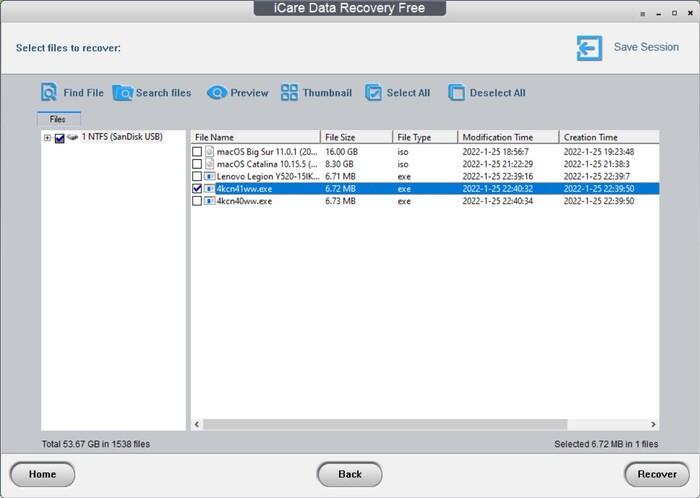This screenshot has height=498, width=700.
Task: Minimize the iCare Data Recovery window
Action: [x=658, y=14]
